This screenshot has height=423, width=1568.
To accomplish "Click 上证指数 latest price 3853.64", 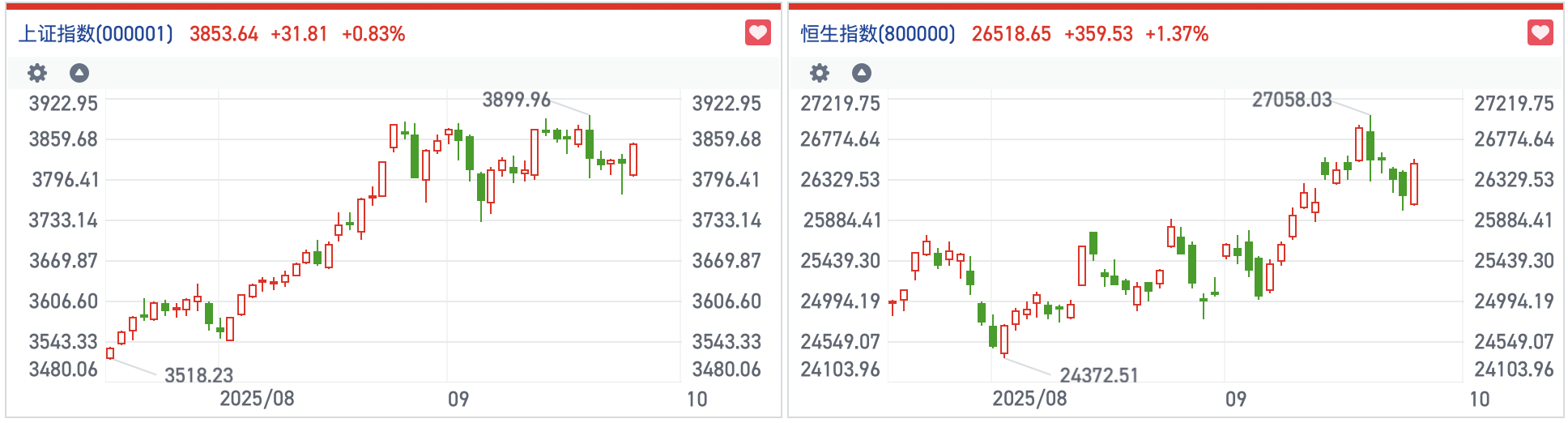I will 224,34.
